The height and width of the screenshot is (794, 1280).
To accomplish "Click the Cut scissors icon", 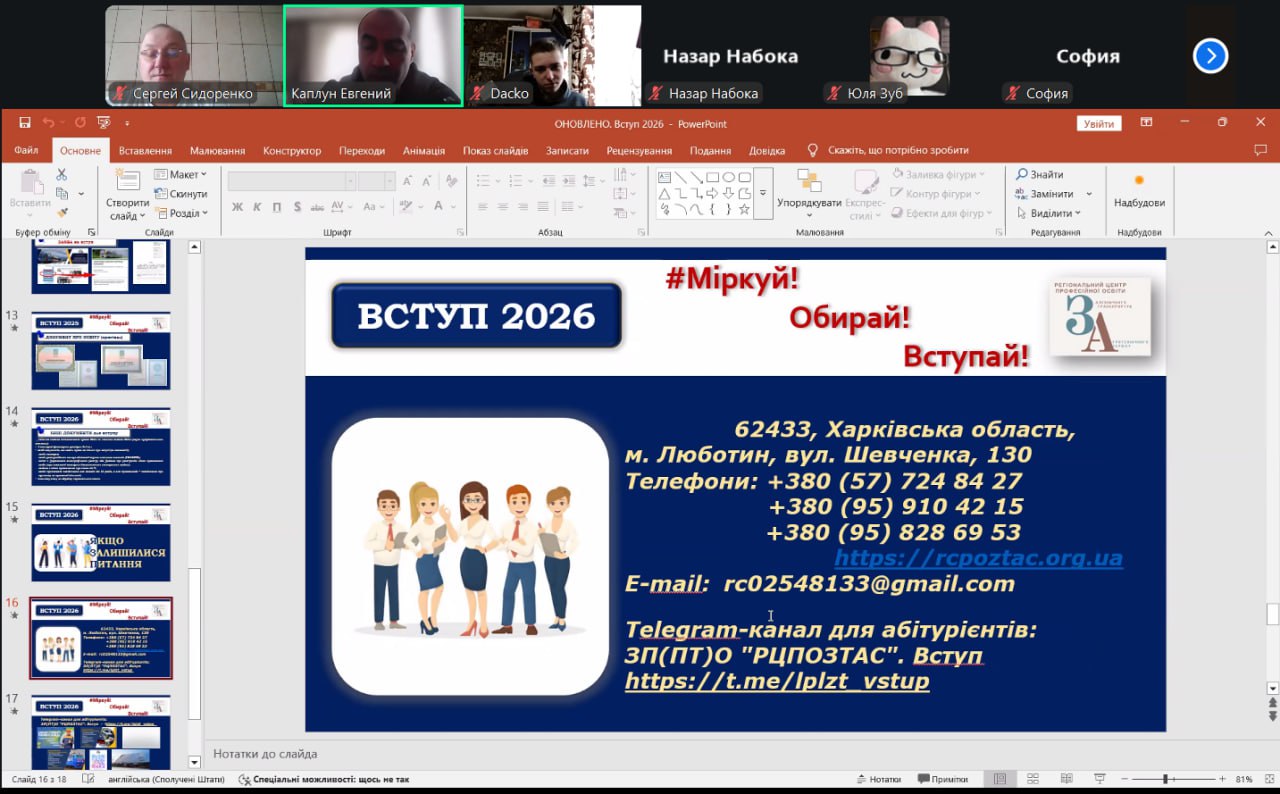I will coord(62,175).
